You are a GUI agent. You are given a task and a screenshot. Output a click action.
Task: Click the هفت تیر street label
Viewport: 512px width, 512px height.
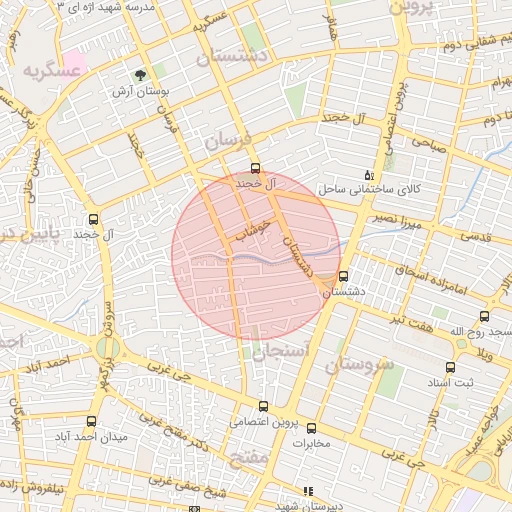(x=412, y=324)
